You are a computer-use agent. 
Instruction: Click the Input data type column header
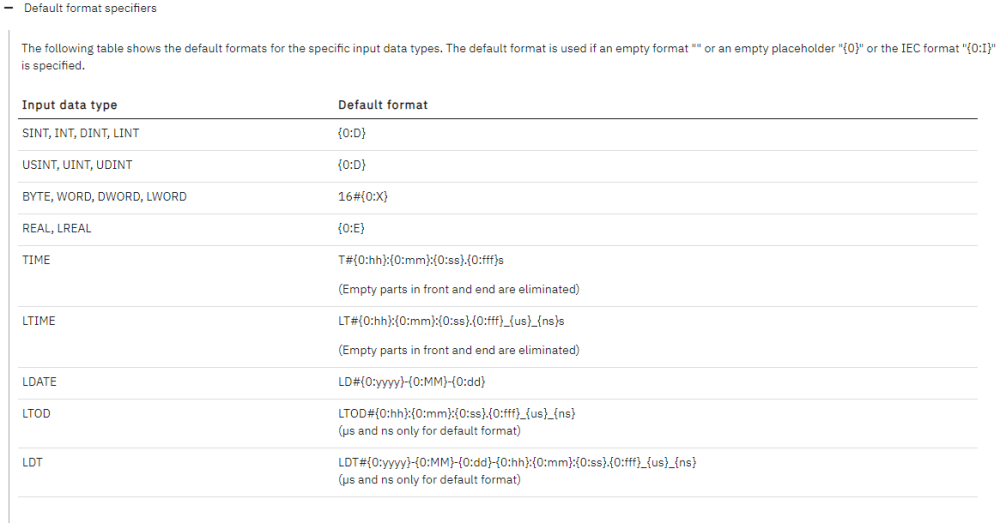(x=70, y=105)
